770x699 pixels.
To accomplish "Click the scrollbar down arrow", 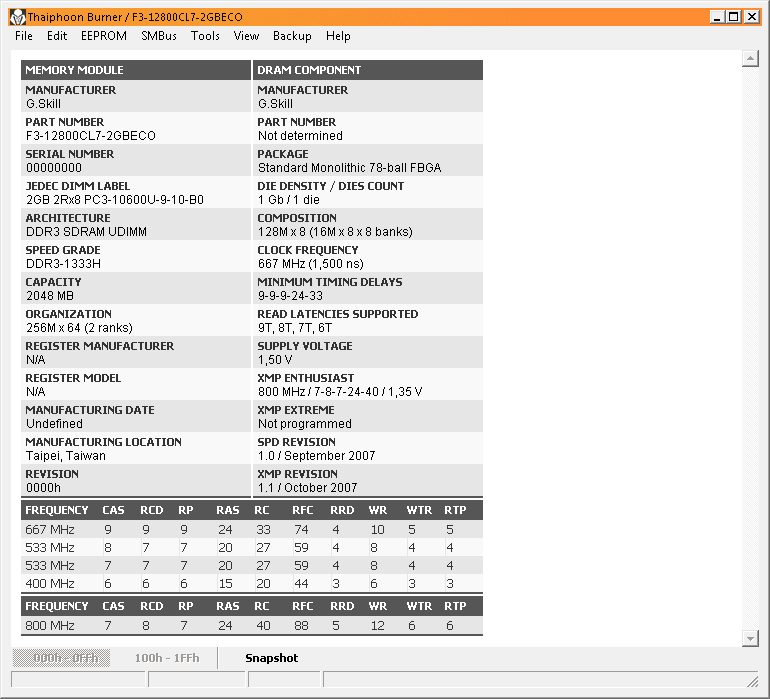I will click(750, 638).
